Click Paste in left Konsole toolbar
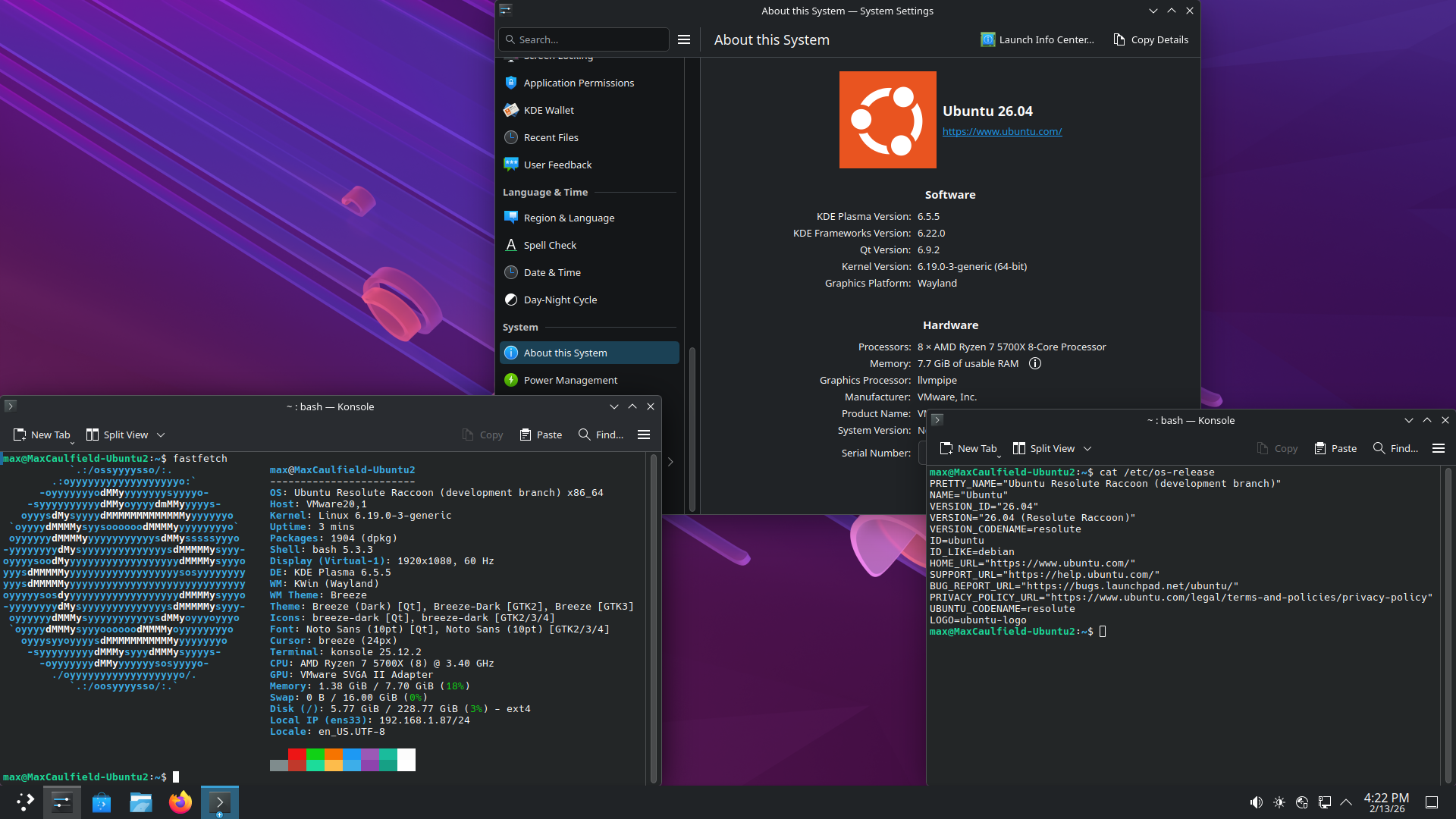The height and width of the screenshot is (819, 1456). tap(541, 435)
